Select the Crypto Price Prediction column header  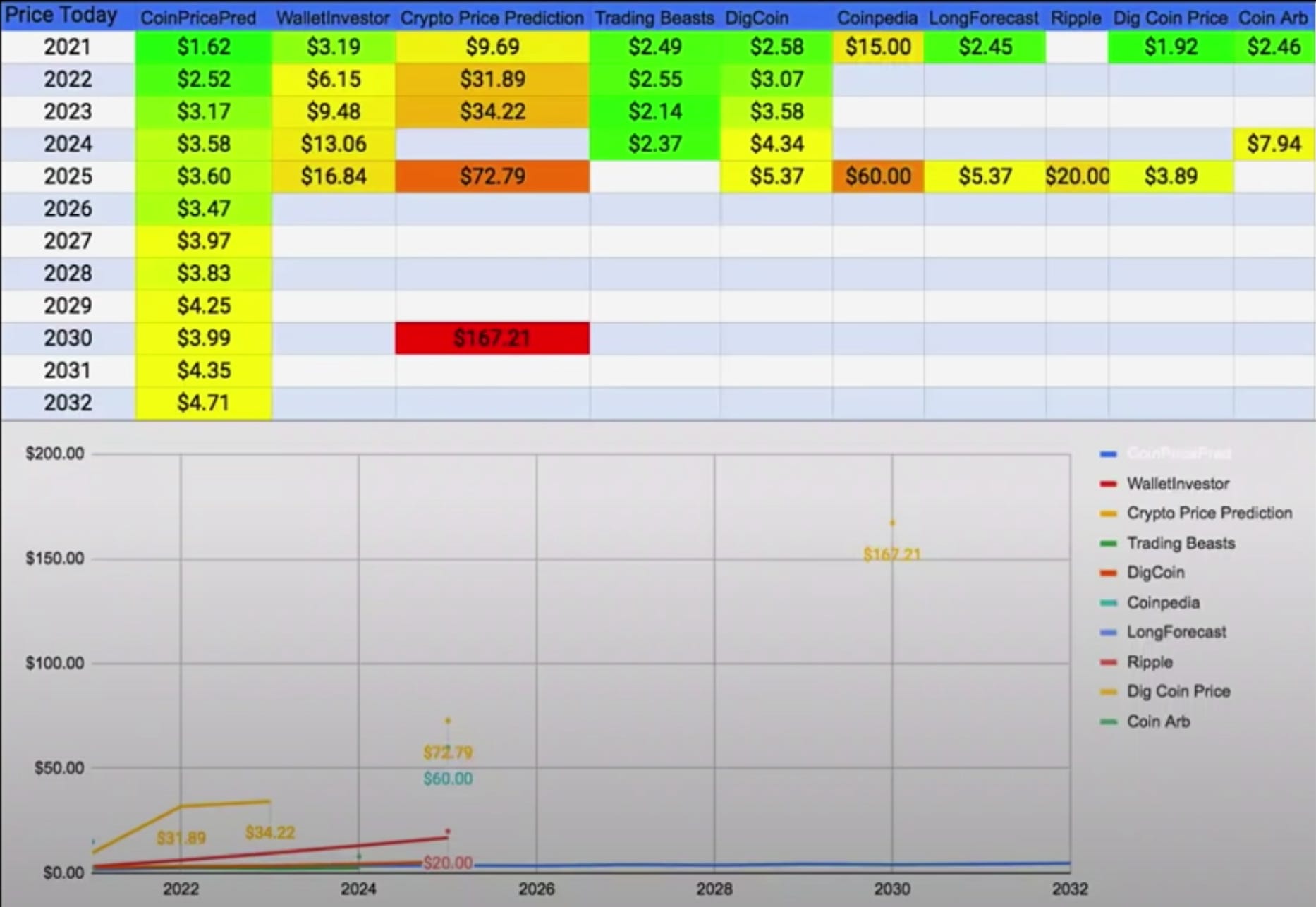[x=492, y=18]
